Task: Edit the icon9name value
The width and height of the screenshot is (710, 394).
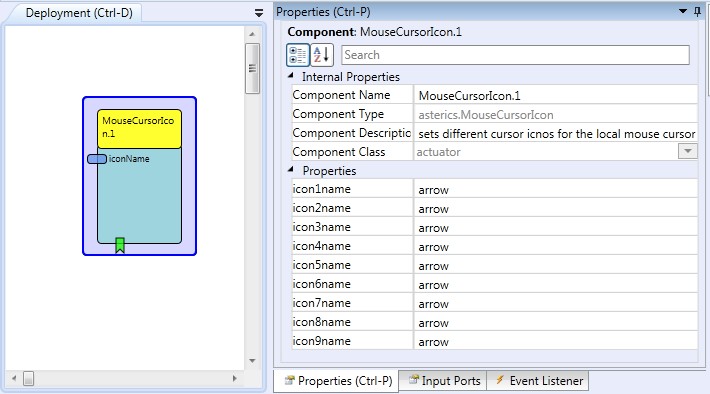Action: click(x=555, y=342)
